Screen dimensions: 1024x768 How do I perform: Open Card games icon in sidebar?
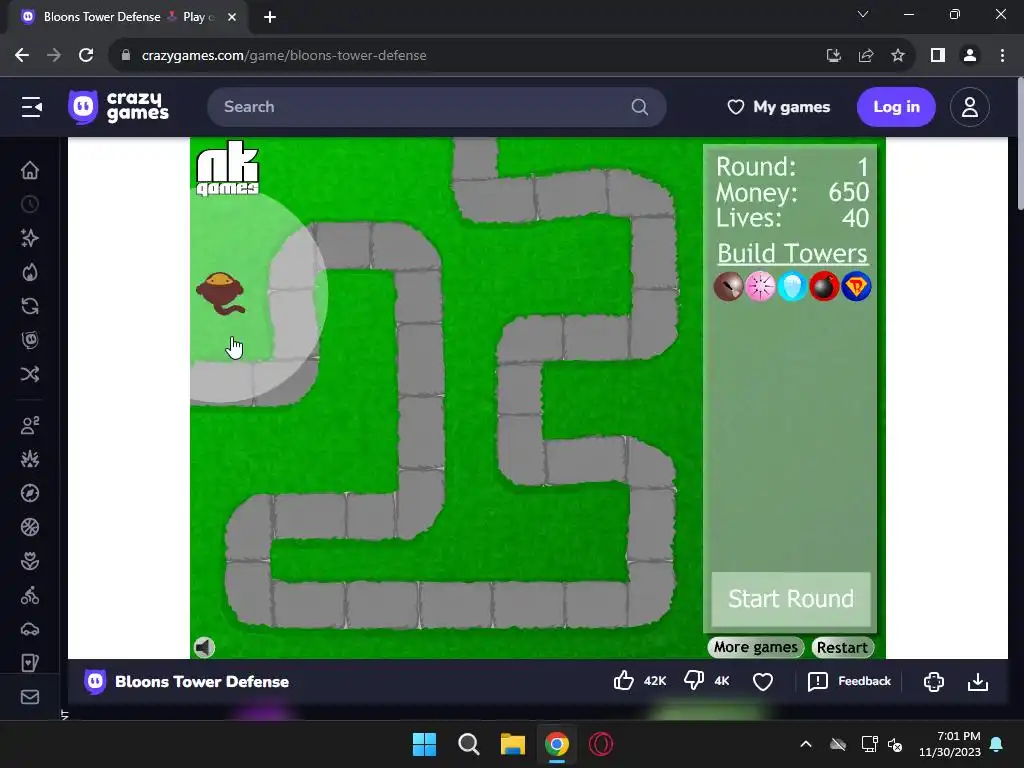[30, 663]
